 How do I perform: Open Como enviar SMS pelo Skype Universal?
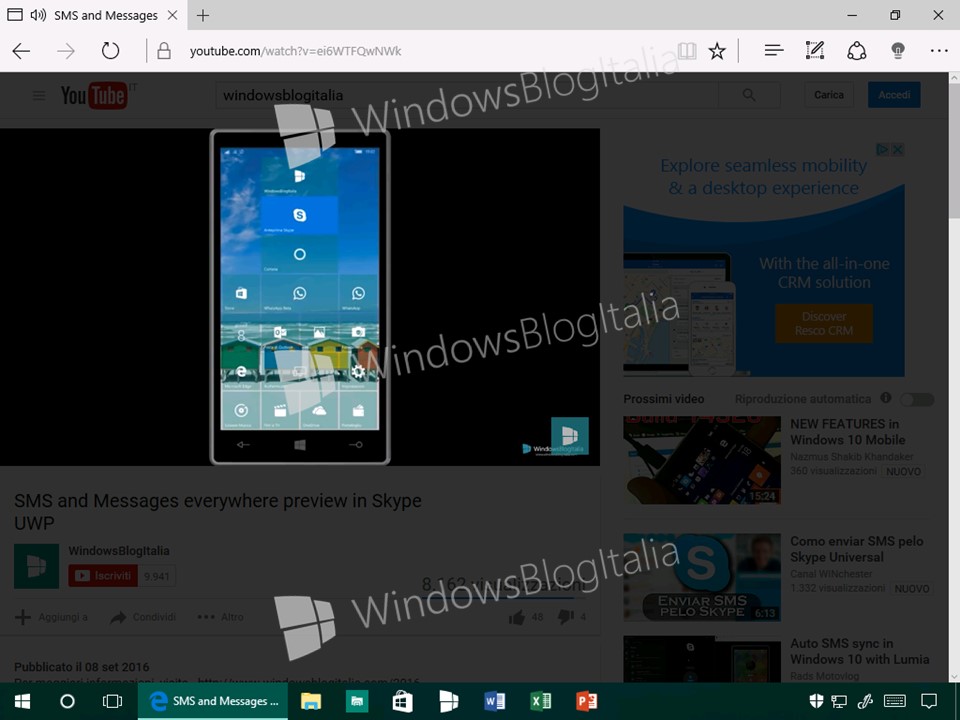(x=856, y=549)
